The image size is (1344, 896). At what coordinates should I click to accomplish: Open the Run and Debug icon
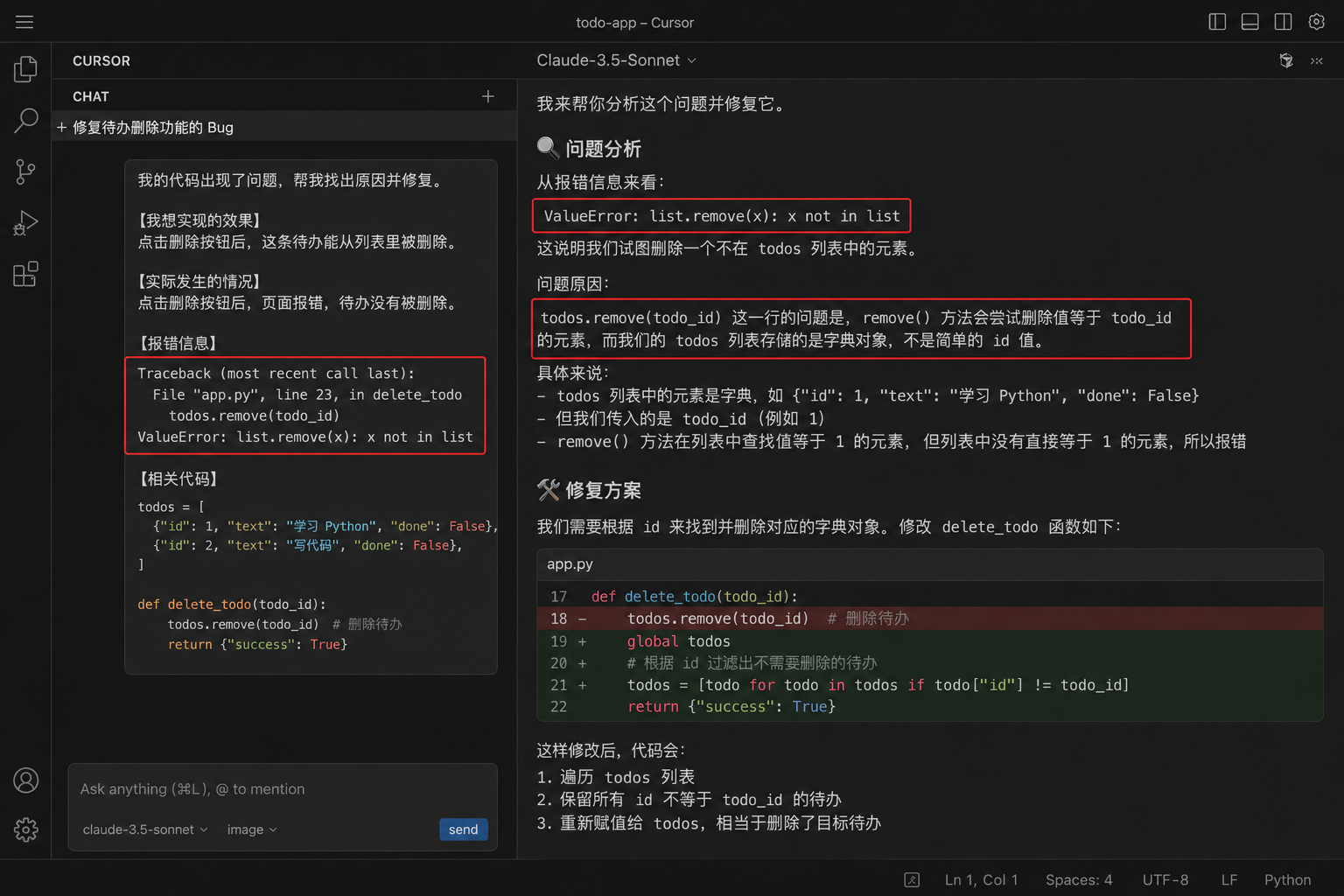[x=25, y=223]
